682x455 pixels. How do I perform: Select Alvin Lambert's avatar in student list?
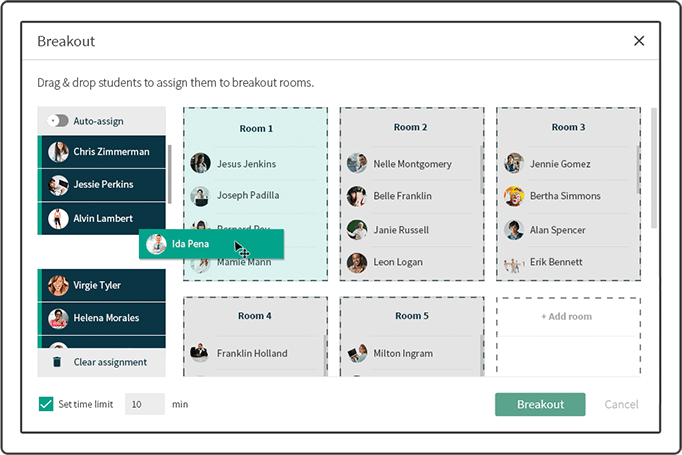click(x=58, y=218)
